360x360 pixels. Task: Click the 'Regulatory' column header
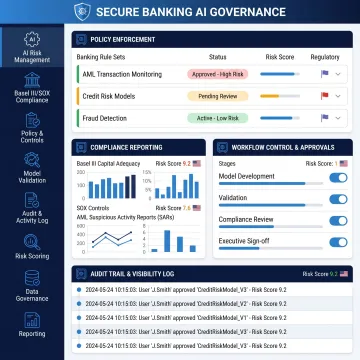pos(325,57)
